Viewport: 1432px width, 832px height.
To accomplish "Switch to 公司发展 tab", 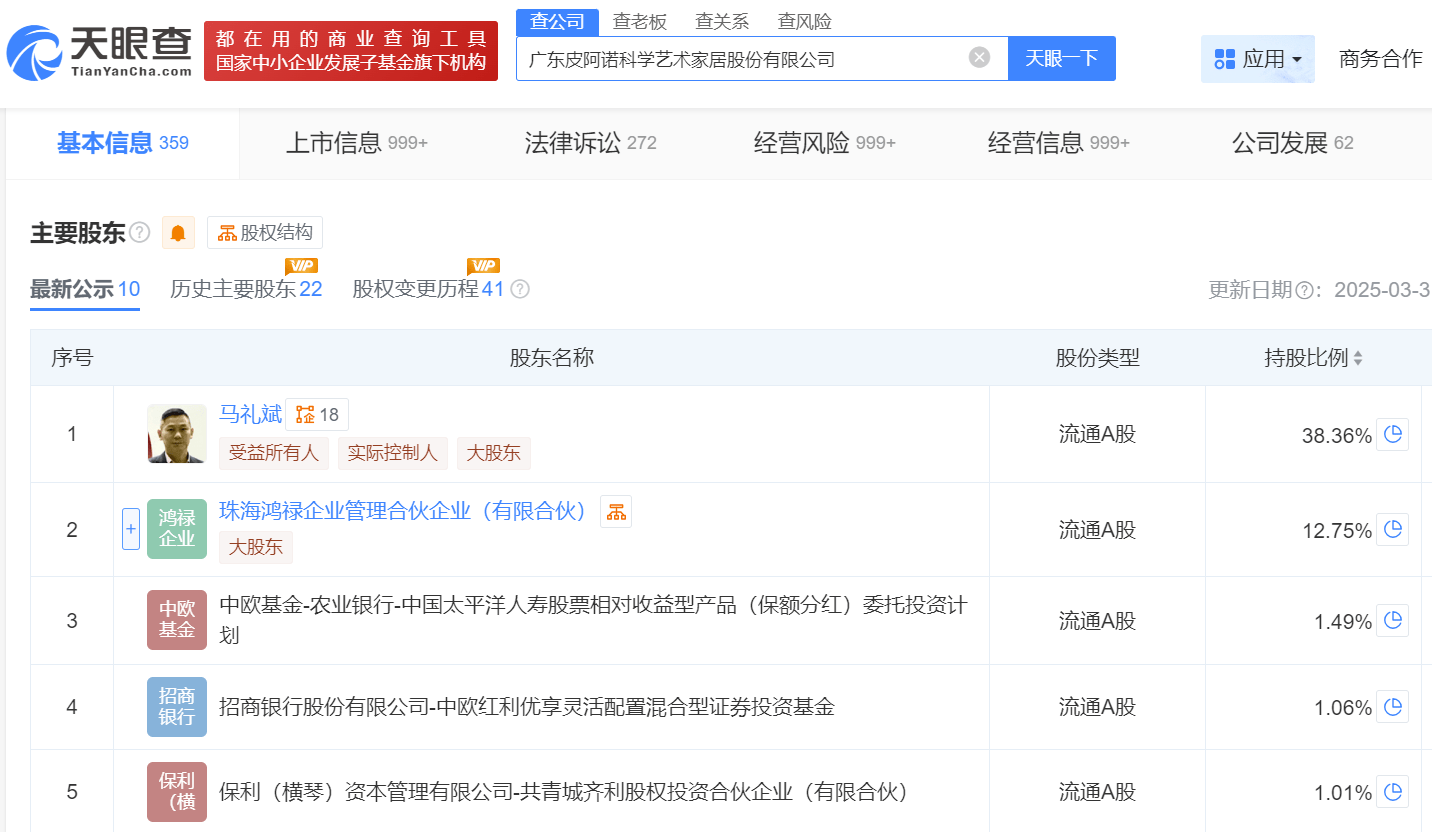I will (1292, 143).
